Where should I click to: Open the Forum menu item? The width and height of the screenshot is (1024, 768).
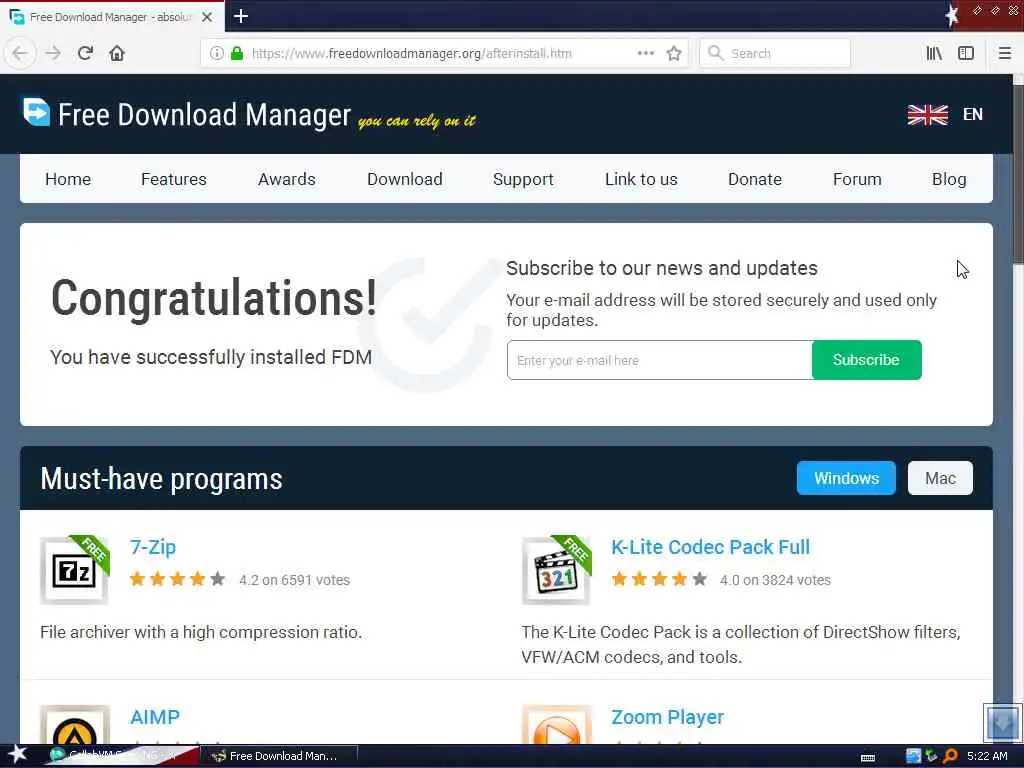[x=857, y=179]
